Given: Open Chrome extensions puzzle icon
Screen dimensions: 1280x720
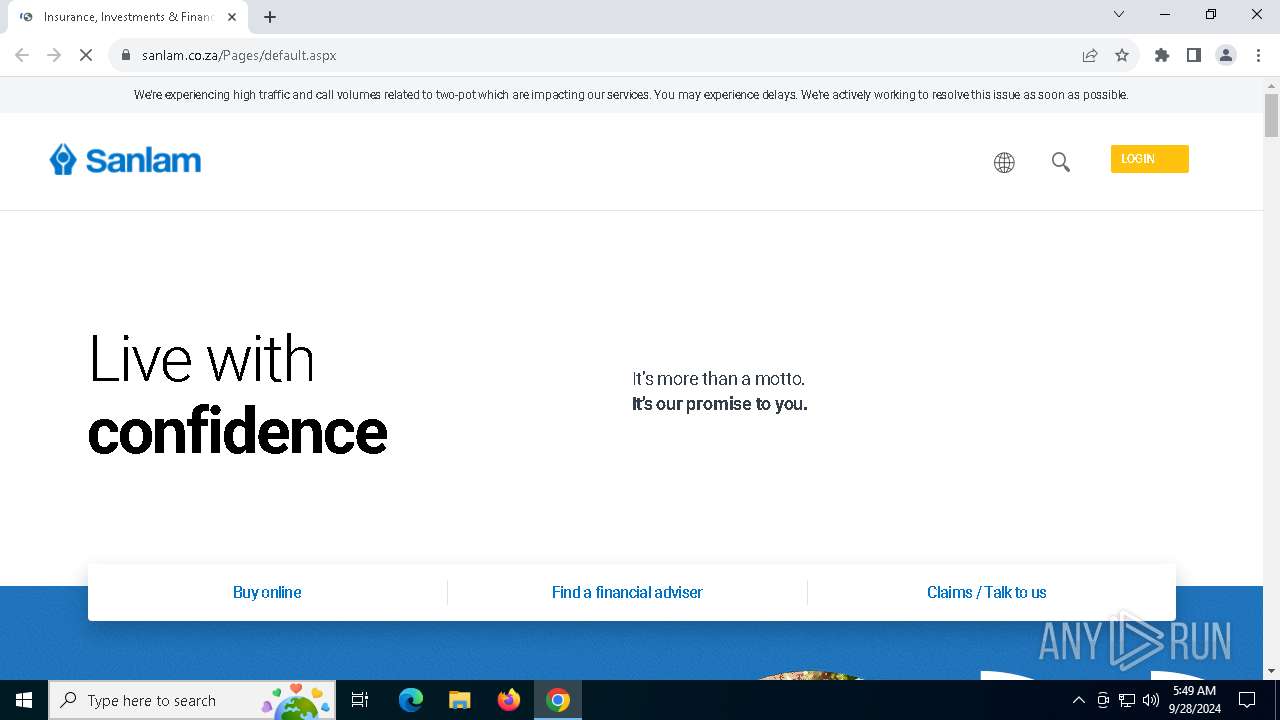Looking at the screenshot, I should [x=1162, y=55].
